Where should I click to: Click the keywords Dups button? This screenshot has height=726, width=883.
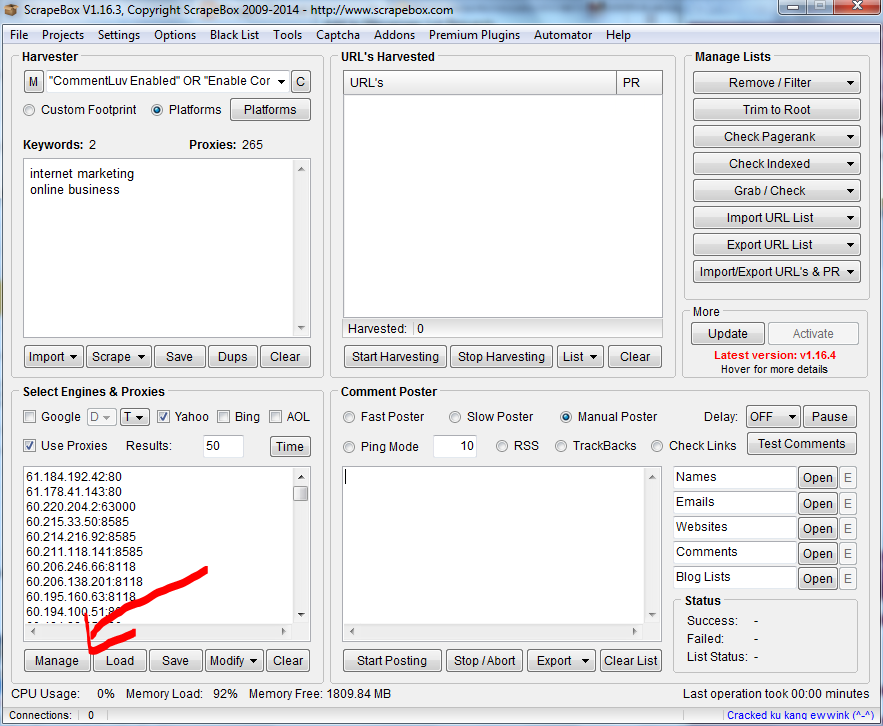click(233, 357)
